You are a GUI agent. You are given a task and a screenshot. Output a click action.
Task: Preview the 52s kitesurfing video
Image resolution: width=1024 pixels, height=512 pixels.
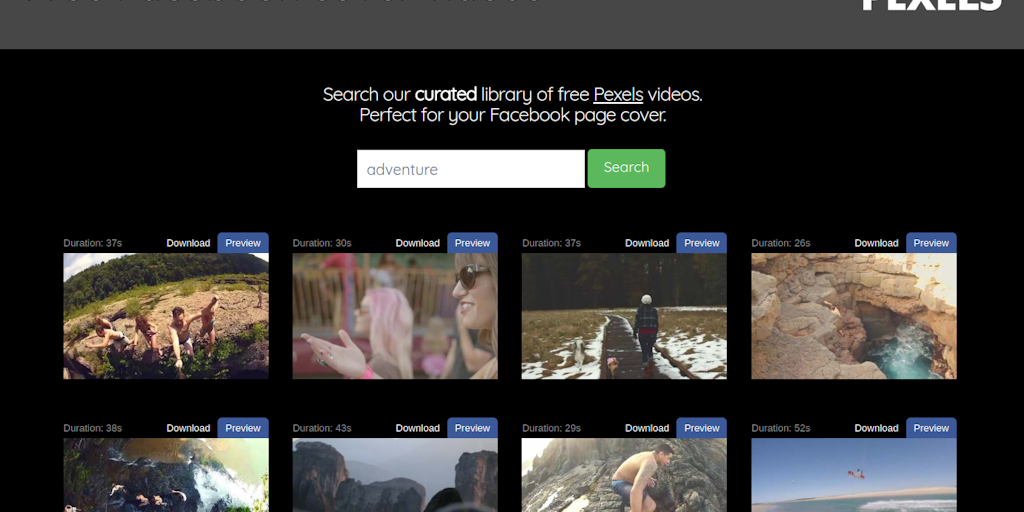pos(931,428)
